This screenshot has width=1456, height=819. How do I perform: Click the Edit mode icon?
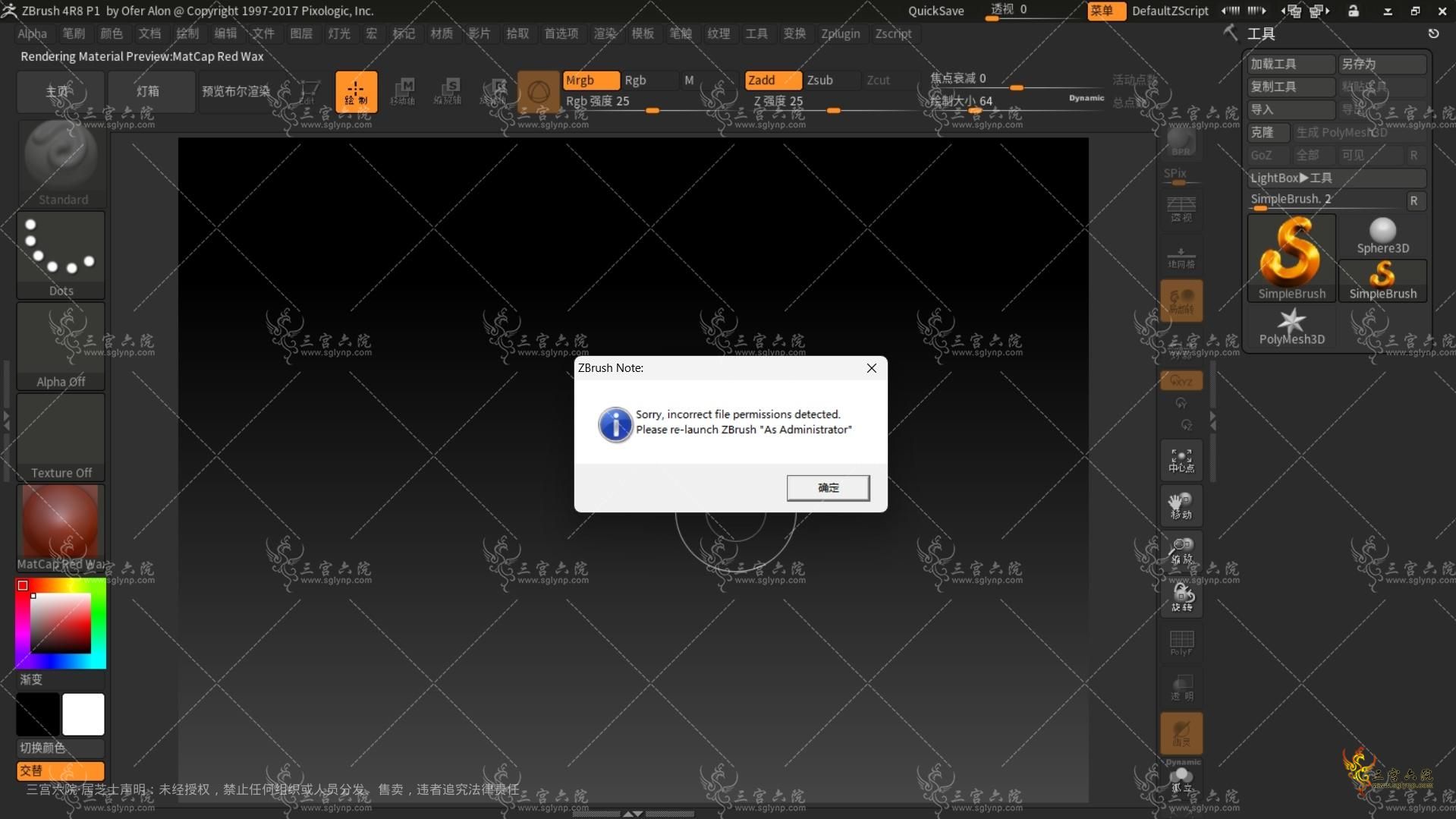coord(307,92)
